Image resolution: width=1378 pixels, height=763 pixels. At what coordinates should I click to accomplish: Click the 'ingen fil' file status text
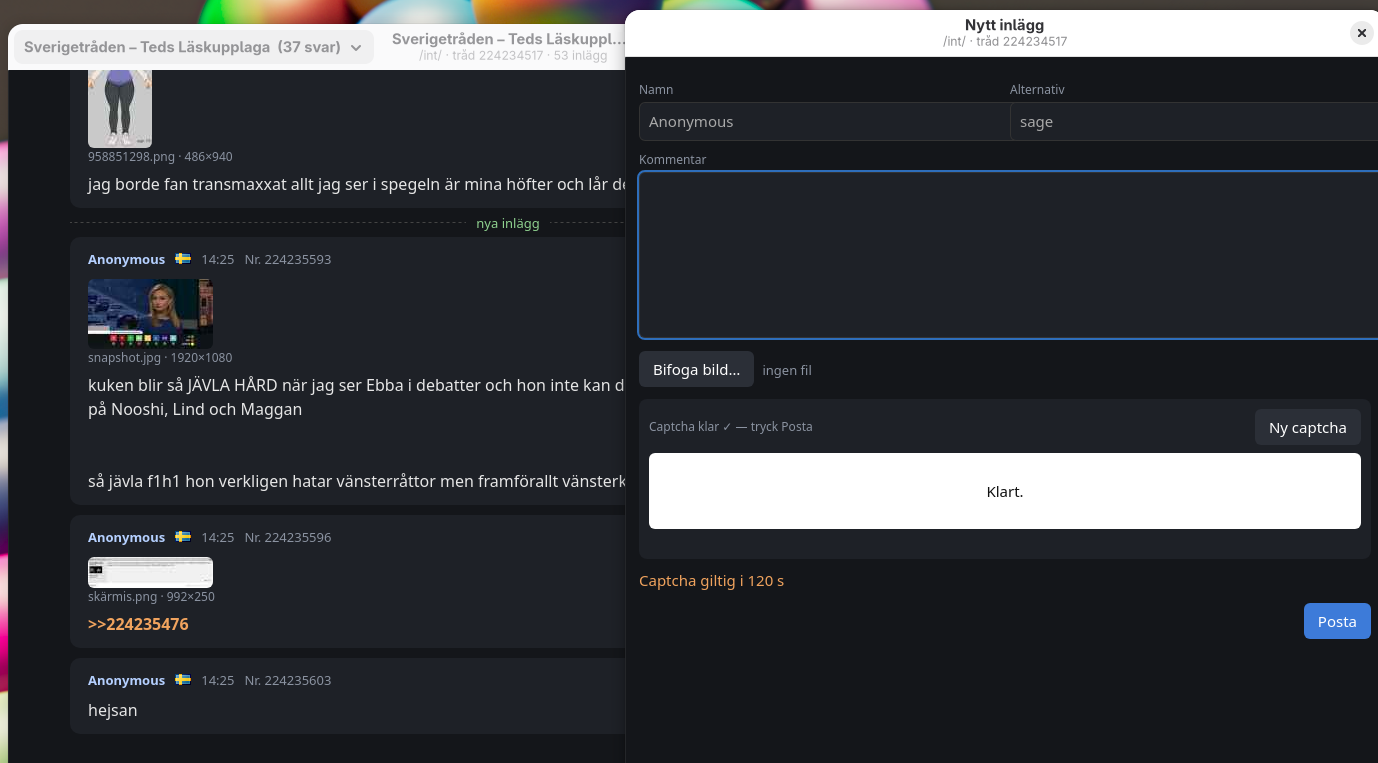click(x=787, y=370)
